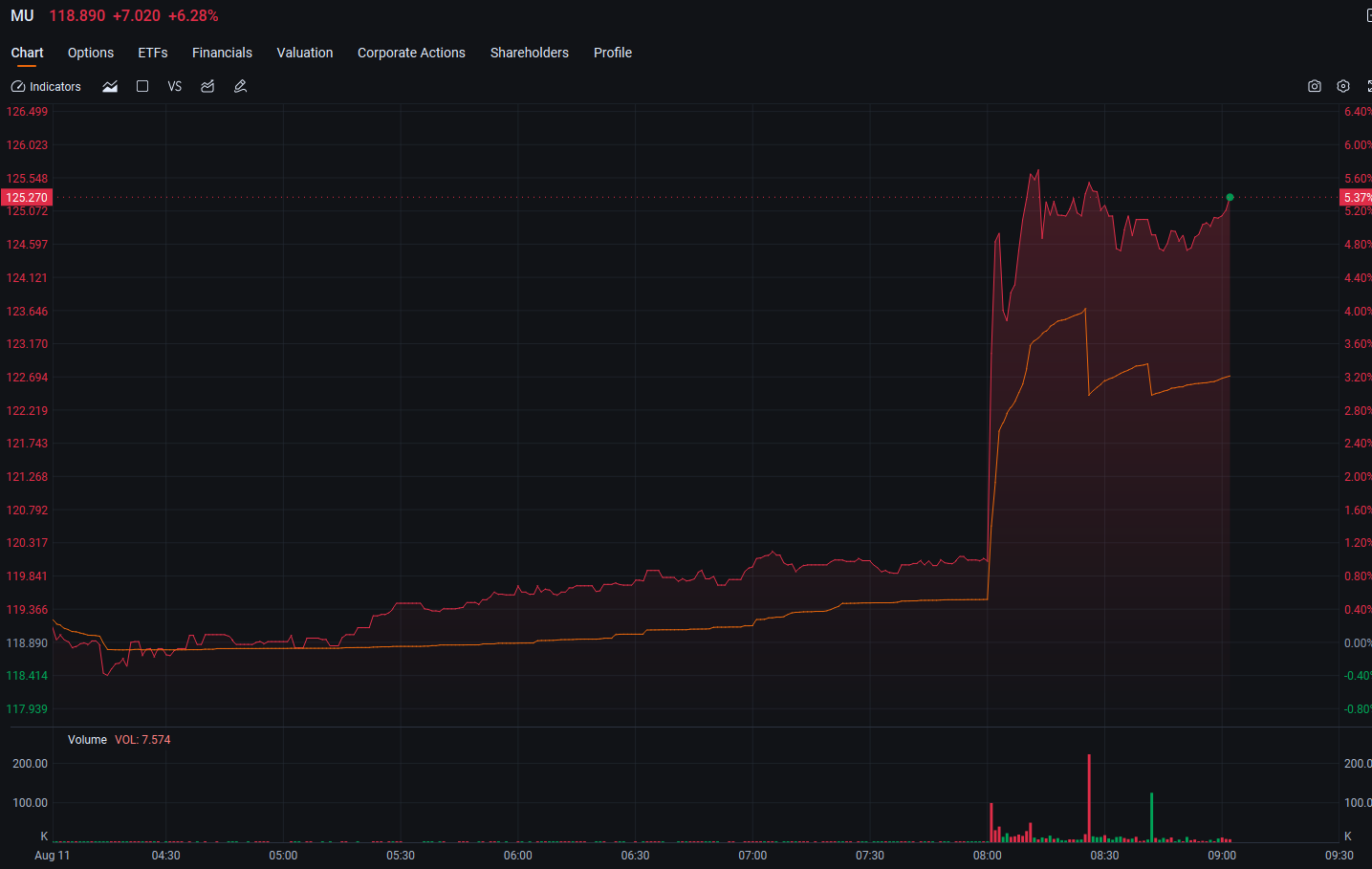Click the MU ticker symbol

tap(22, 16)
